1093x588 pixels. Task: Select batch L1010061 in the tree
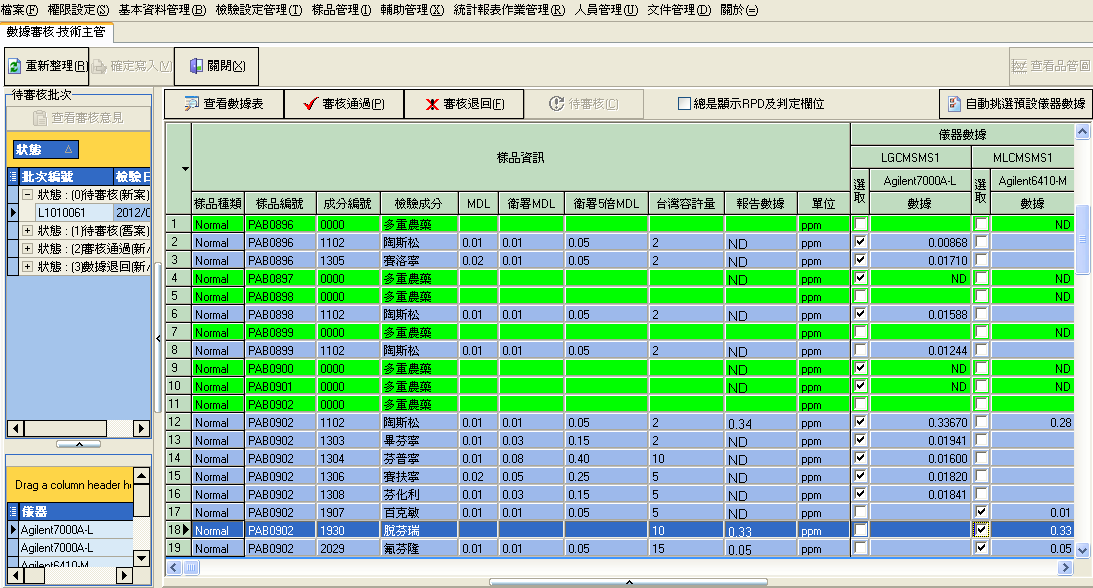click(74, 212)
